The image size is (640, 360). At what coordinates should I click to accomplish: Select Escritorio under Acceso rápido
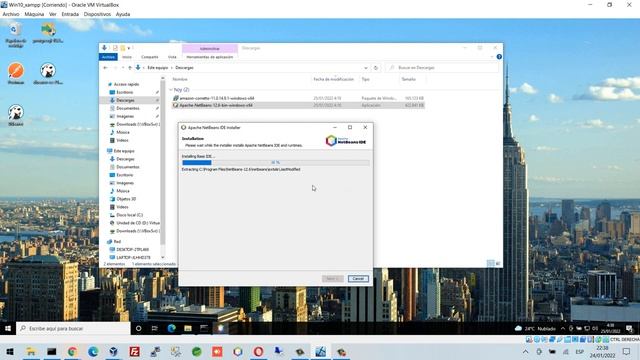124,92
